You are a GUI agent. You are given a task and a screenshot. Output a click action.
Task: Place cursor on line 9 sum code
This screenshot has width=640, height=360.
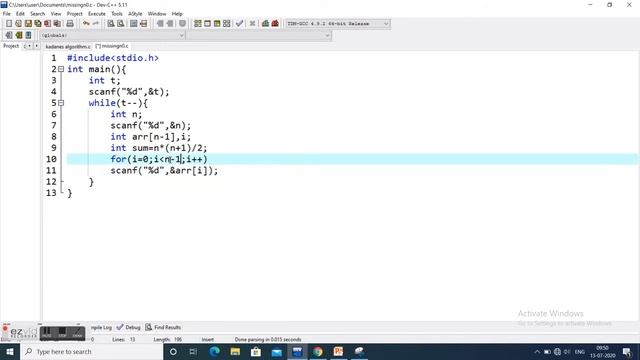pos(159,148)
